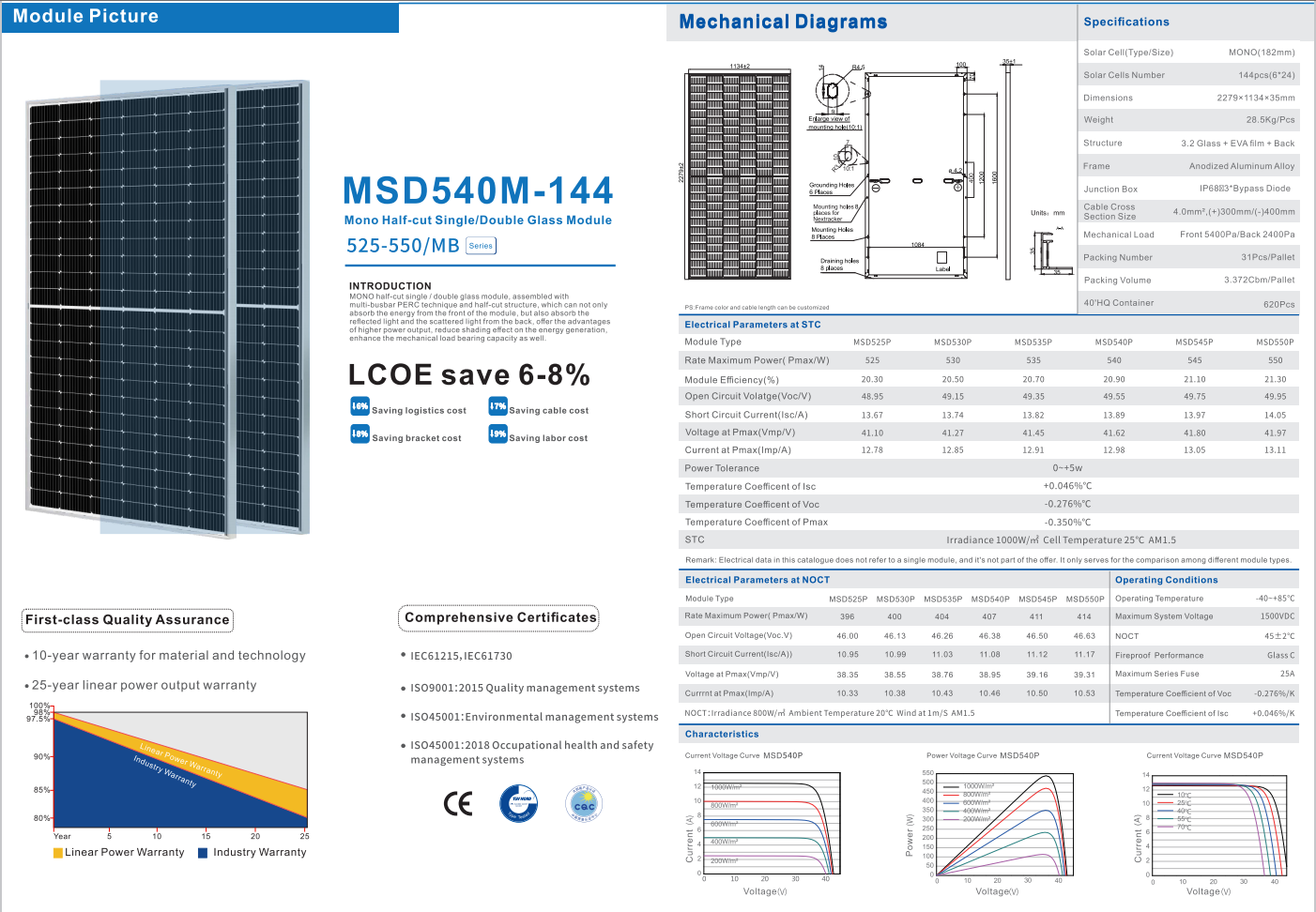Click the Maximum System Voltage value '1500VDC'
The height and width of the screenshot is (912, 1316).
pos(1278,616)
